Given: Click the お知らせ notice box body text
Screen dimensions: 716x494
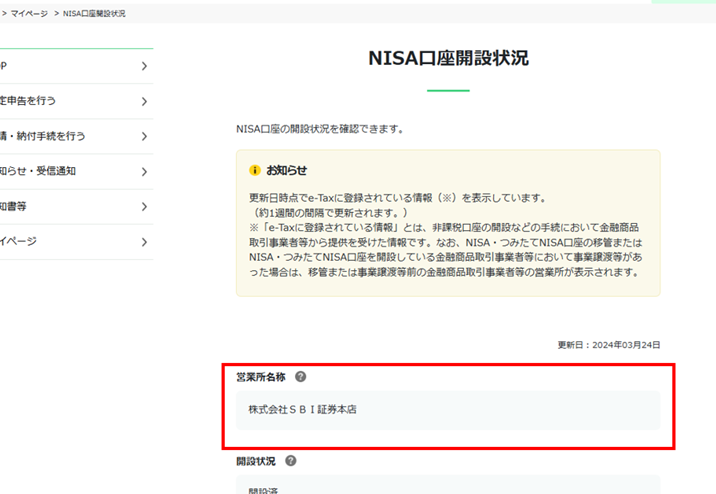Looking at the screenshot, I should 447,235.
